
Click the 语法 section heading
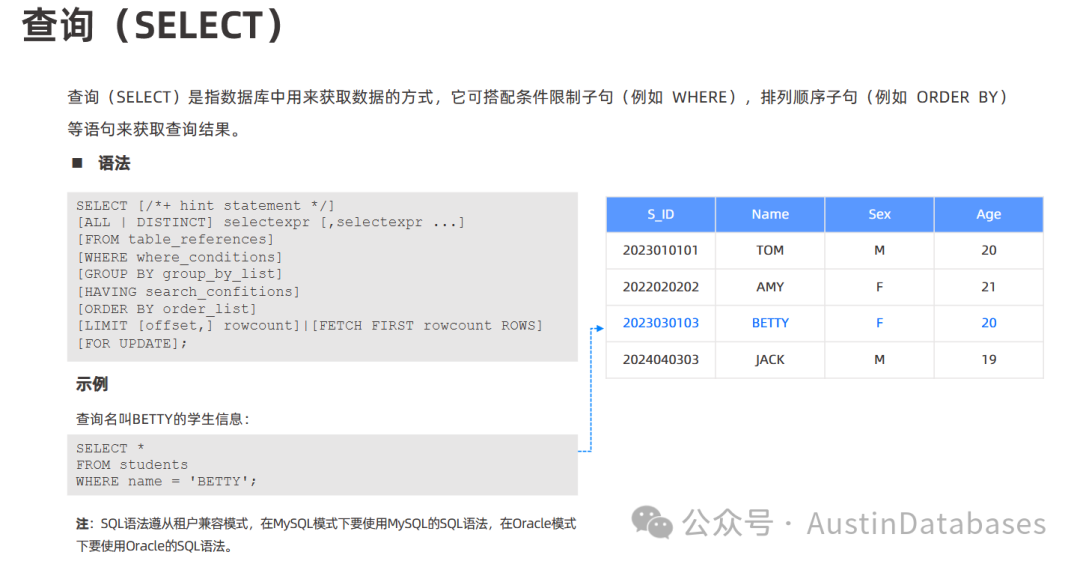click(x=114, y=163)
